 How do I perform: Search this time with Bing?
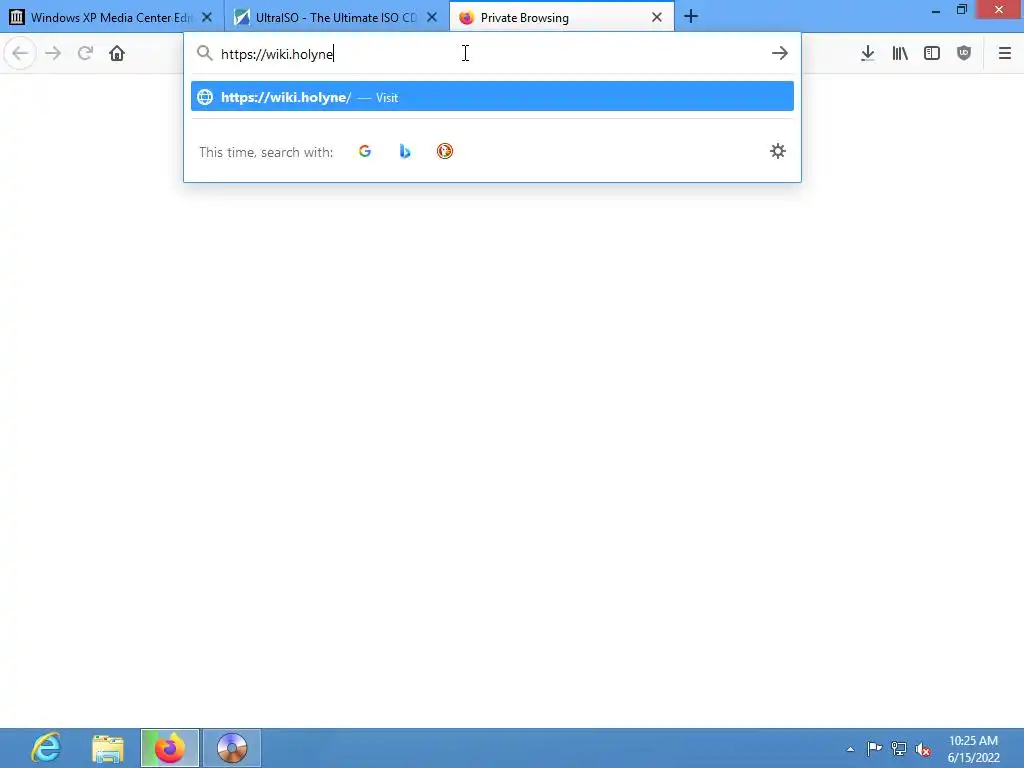click(x=405, y=152)
